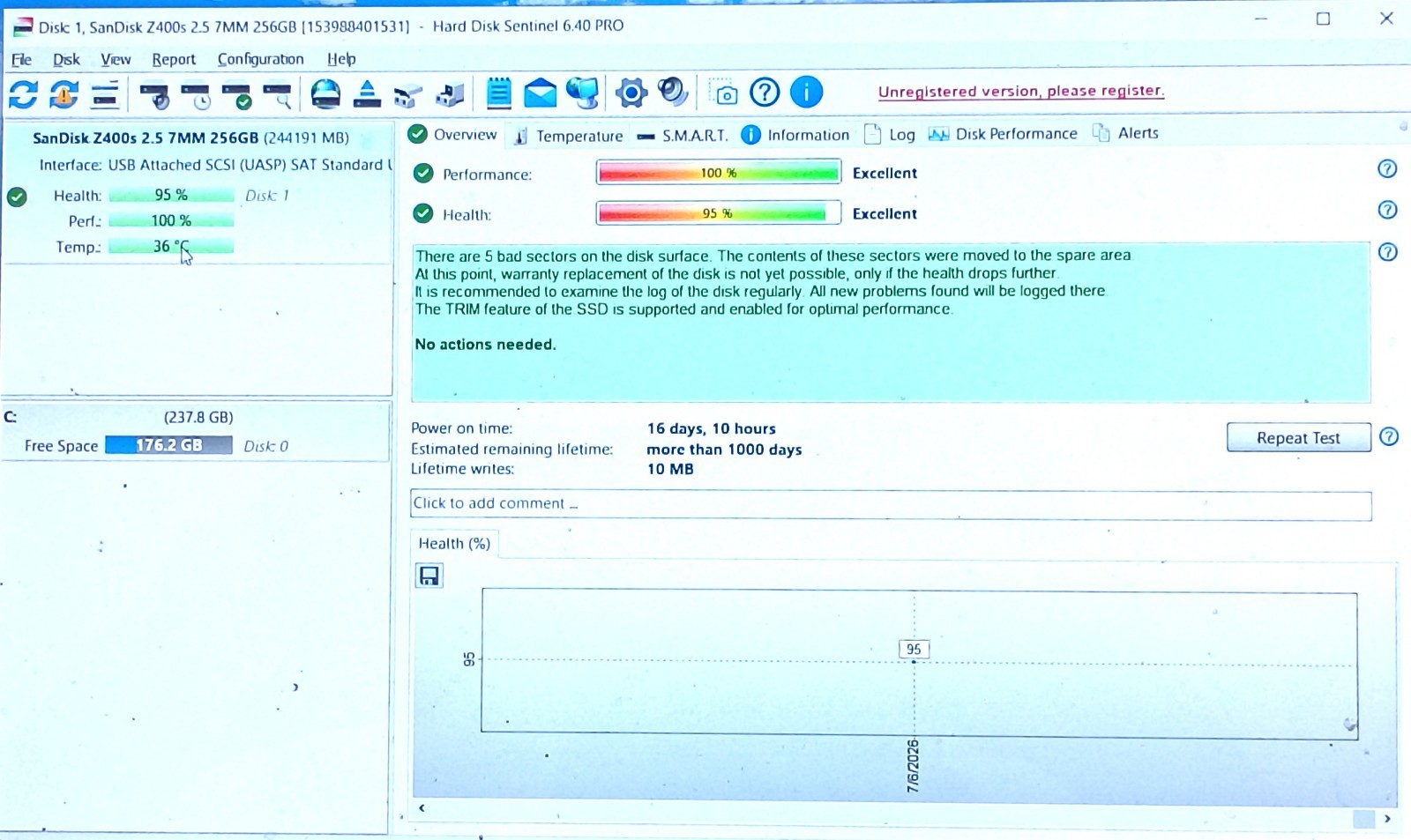This screenshot has height=840, width=1411.
Task: Click the refresh icon with orange warning
Action: (x=63, y=93)
